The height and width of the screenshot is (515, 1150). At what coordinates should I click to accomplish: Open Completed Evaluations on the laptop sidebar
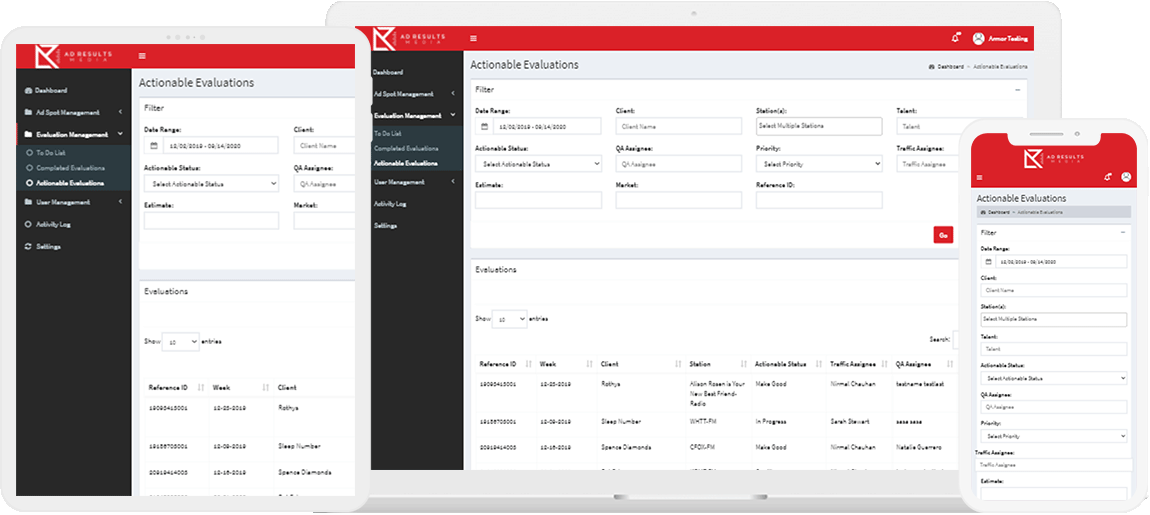click(406, 148)
